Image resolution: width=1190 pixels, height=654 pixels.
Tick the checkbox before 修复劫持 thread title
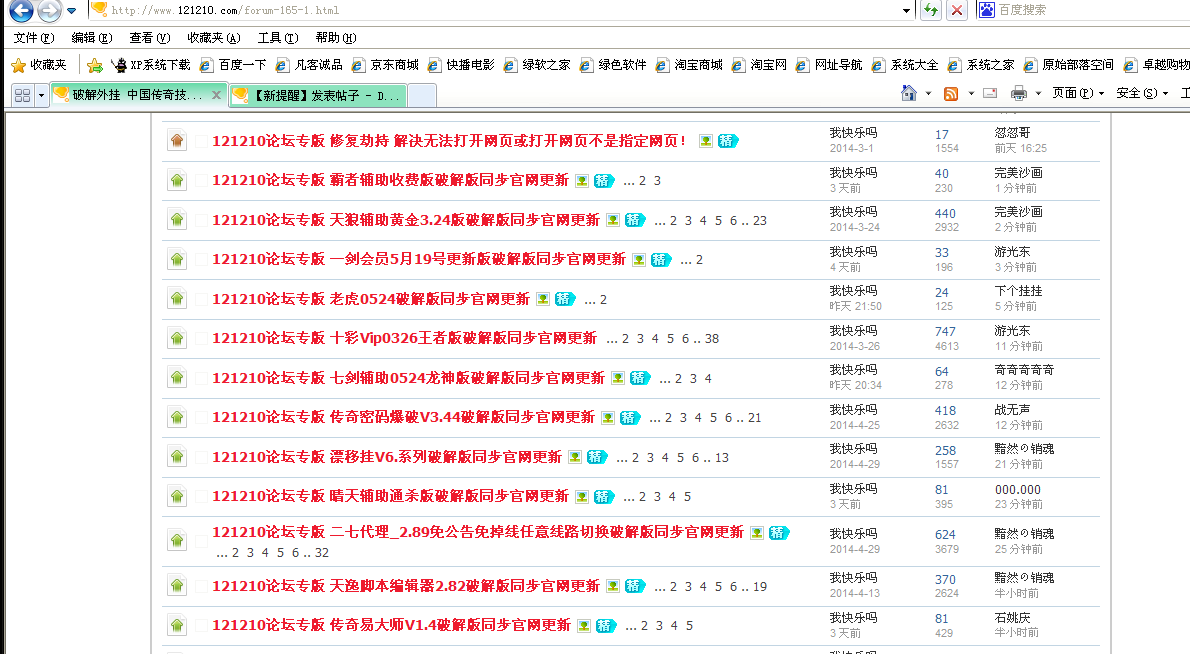tap(201, 141)
